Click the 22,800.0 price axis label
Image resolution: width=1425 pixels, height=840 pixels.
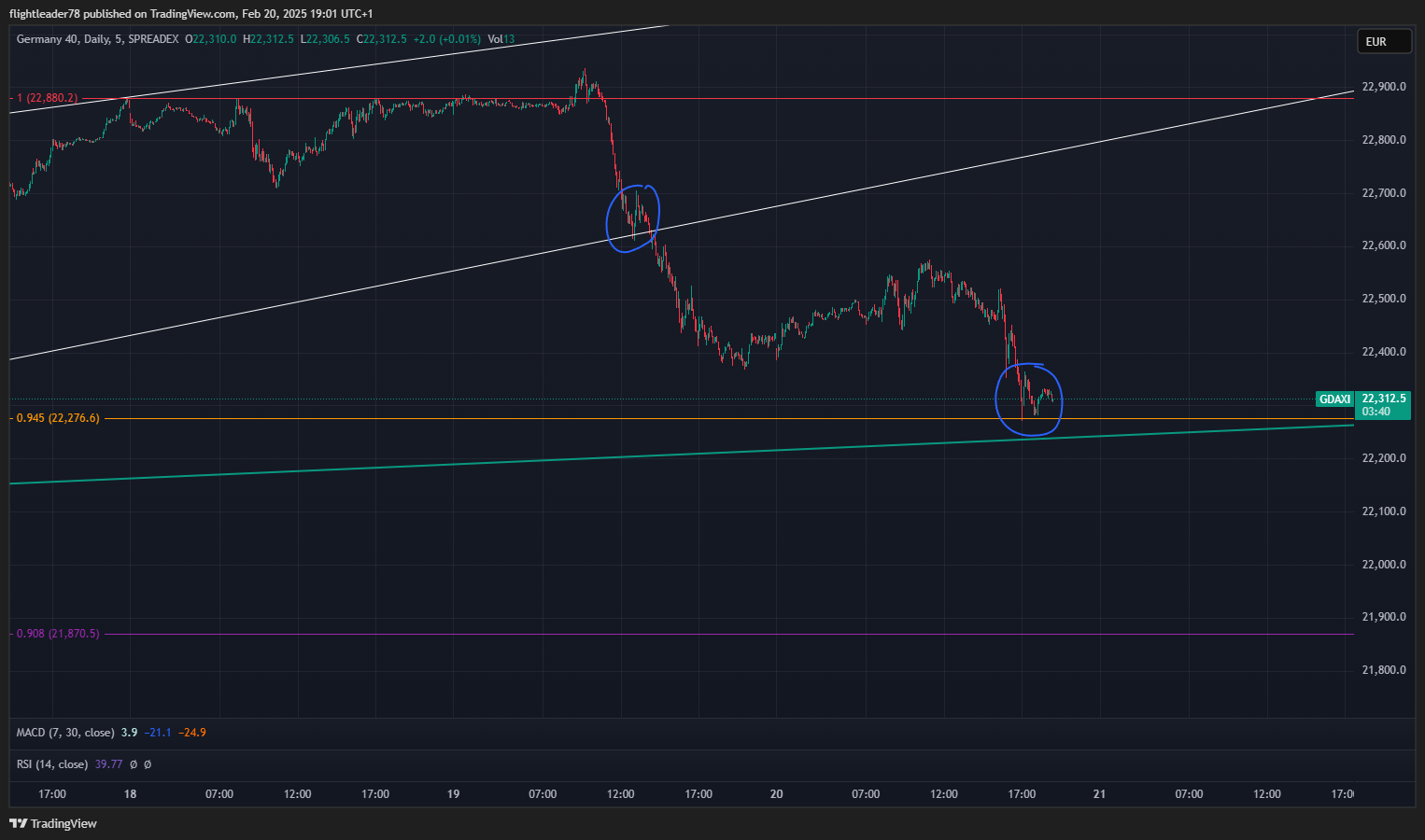pos(1384,140)
